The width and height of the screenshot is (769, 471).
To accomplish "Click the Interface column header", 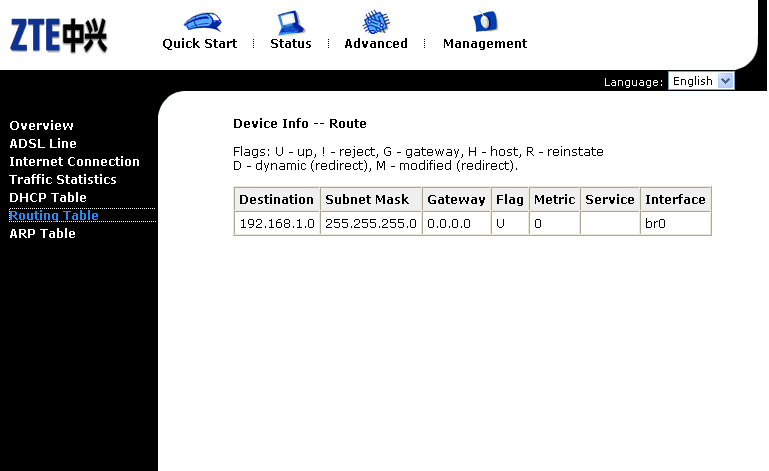I will [675, 200].
